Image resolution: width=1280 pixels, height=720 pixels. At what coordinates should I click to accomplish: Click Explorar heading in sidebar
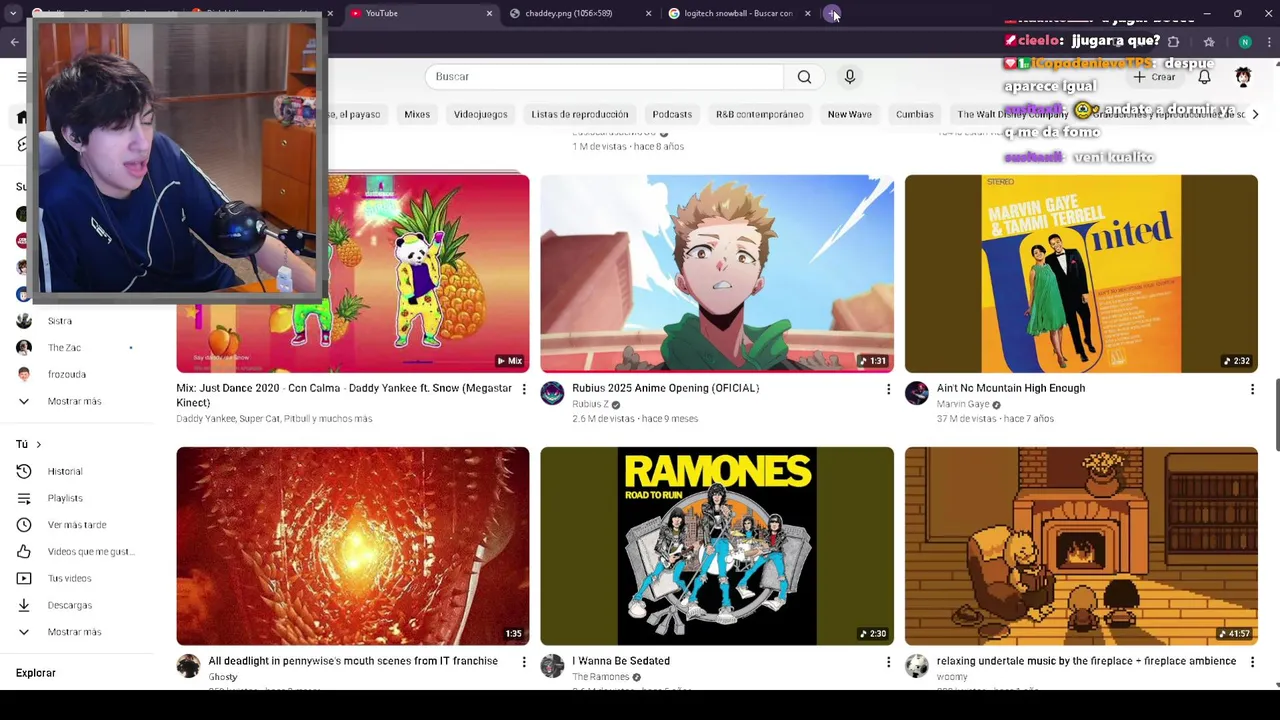pos(36,673)
